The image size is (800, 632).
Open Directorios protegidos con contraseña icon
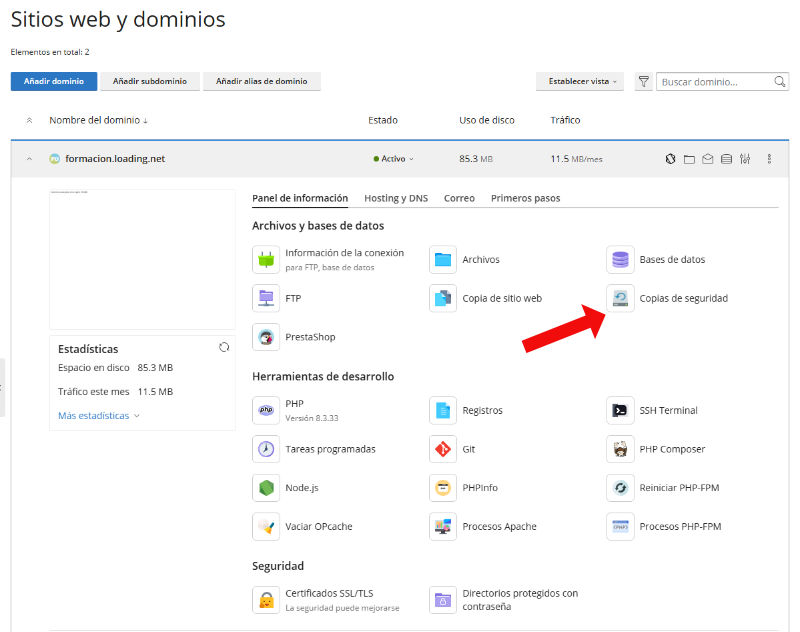click(x=443, y=600)
